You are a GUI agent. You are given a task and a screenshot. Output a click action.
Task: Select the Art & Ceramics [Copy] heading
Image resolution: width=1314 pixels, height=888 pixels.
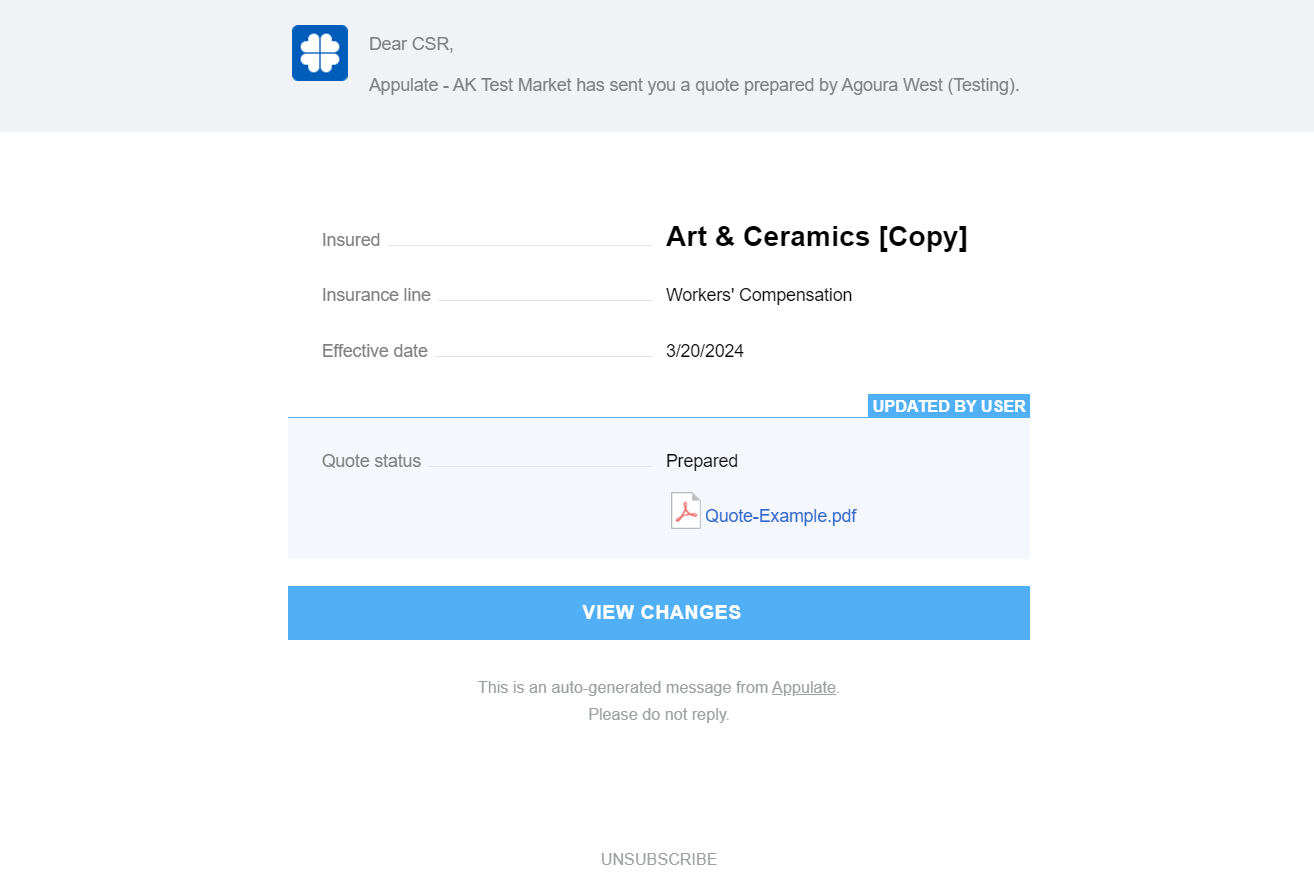tap(816, 237)
